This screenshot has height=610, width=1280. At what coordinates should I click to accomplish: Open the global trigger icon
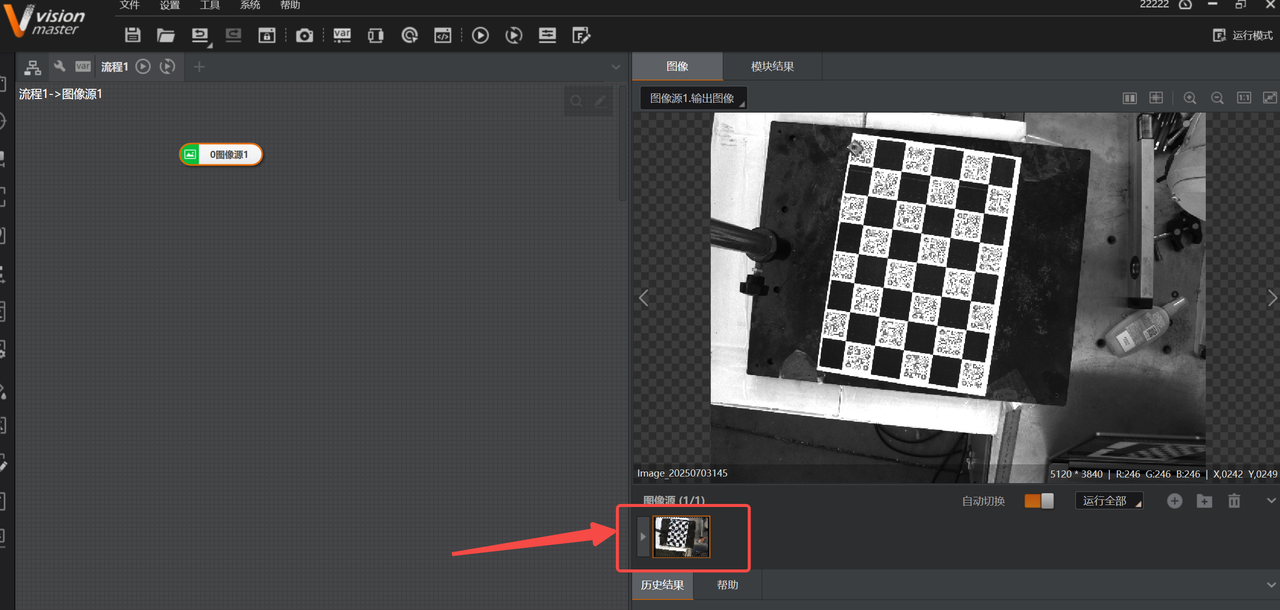coord(409,35)
